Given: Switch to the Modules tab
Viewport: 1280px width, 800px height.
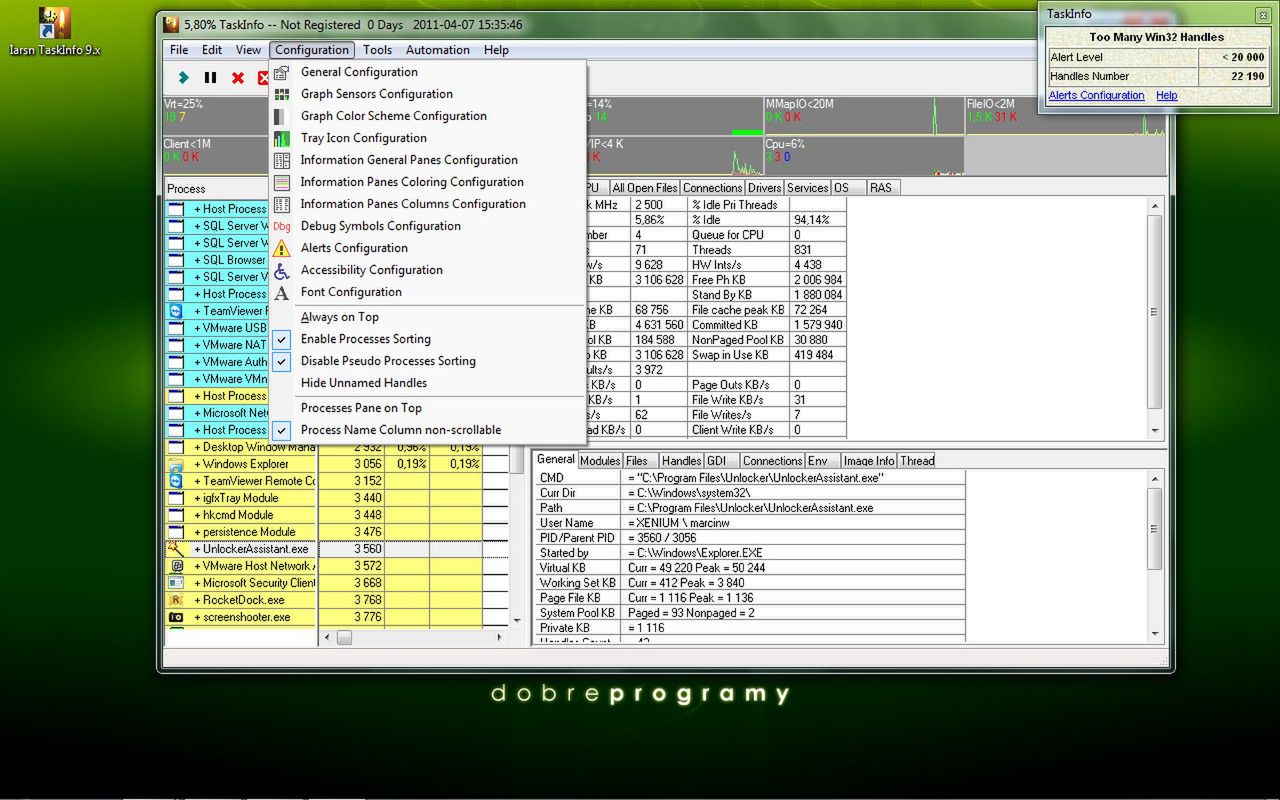Looking at the screenshot, I should point(600,461).
